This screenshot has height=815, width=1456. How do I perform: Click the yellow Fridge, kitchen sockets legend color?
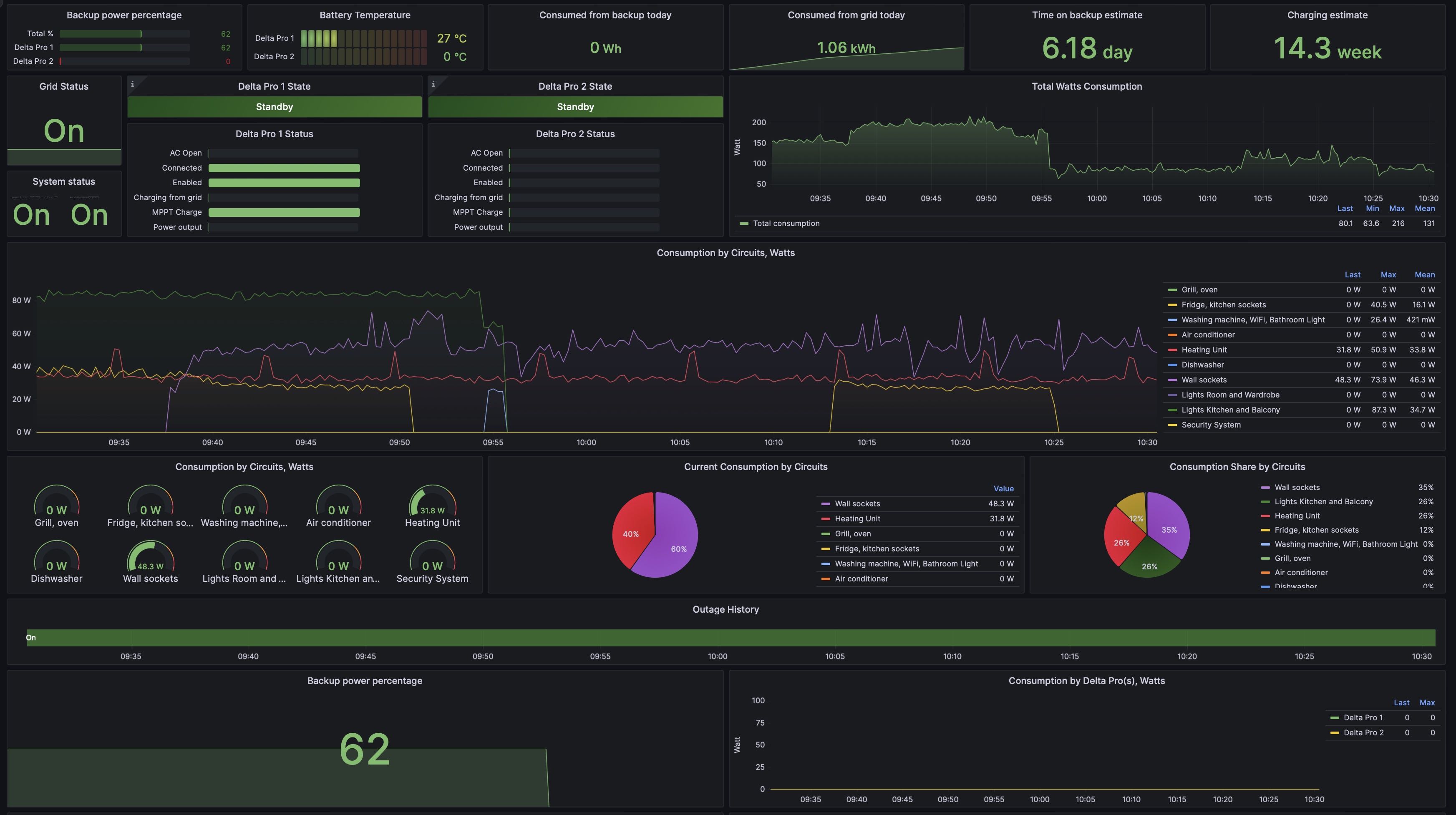click(1172, 304)
